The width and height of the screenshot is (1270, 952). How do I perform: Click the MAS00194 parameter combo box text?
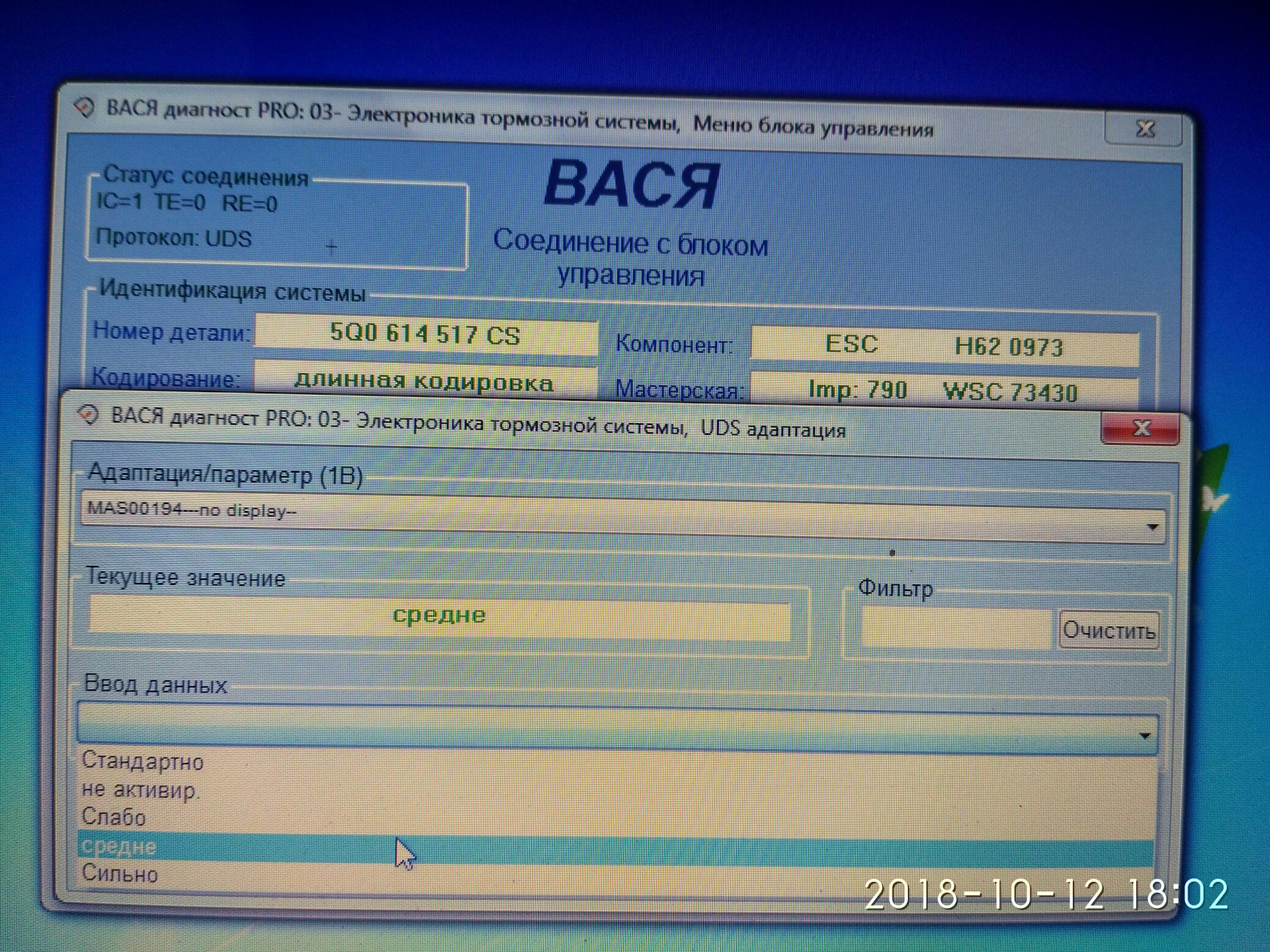point(192,510)
